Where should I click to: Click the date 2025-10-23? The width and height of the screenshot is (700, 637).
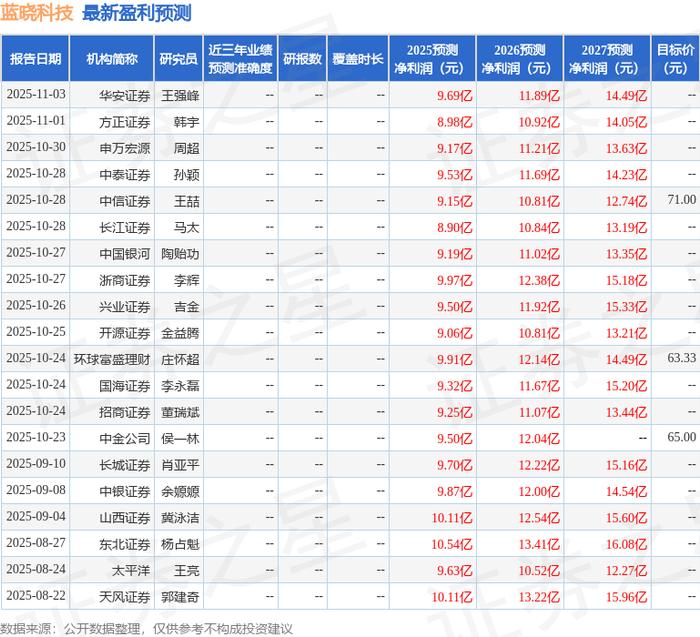(x=36, y=437)
